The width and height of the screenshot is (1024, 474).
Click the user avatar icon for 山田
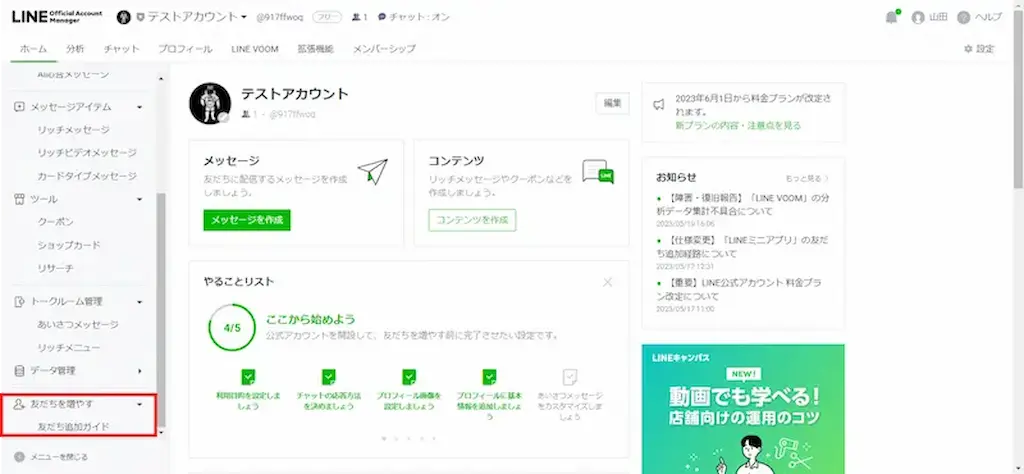918,18
